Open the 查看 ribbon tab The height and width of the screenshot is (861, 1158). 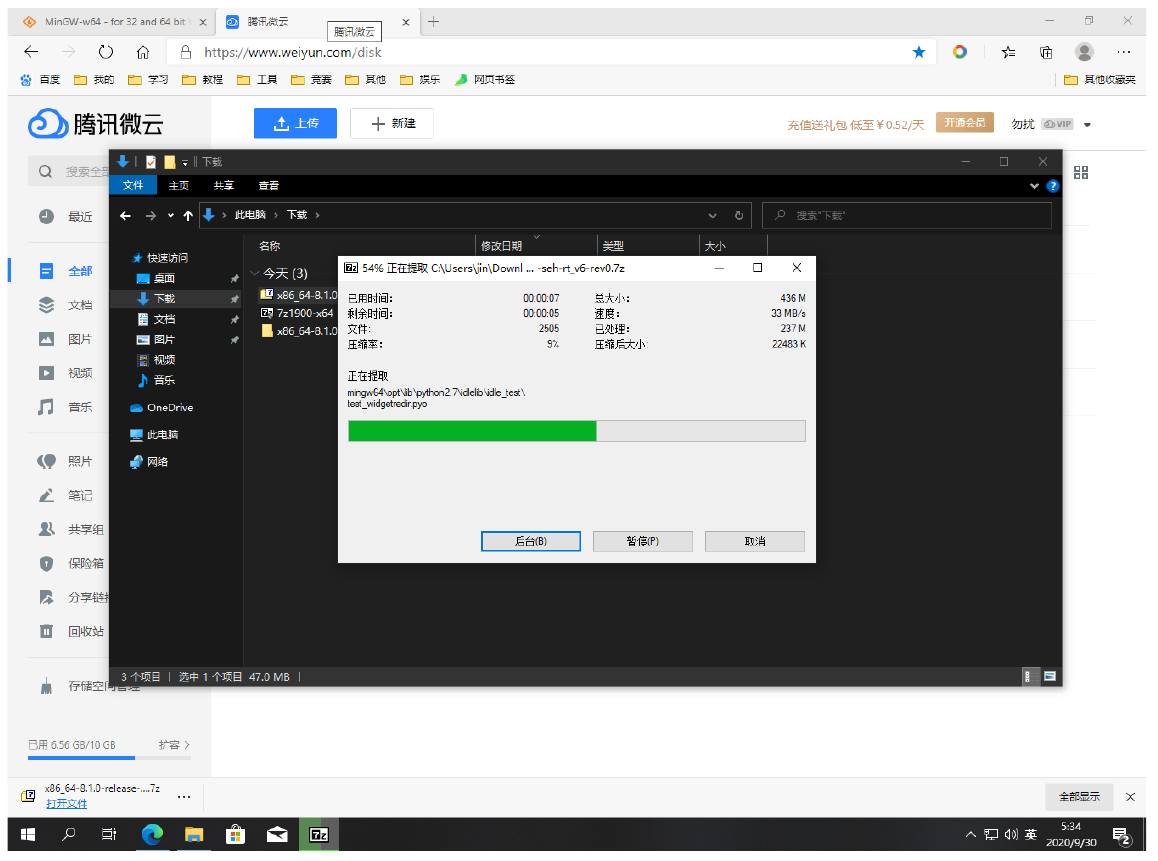pyautogui.click(x=268, y=186)
